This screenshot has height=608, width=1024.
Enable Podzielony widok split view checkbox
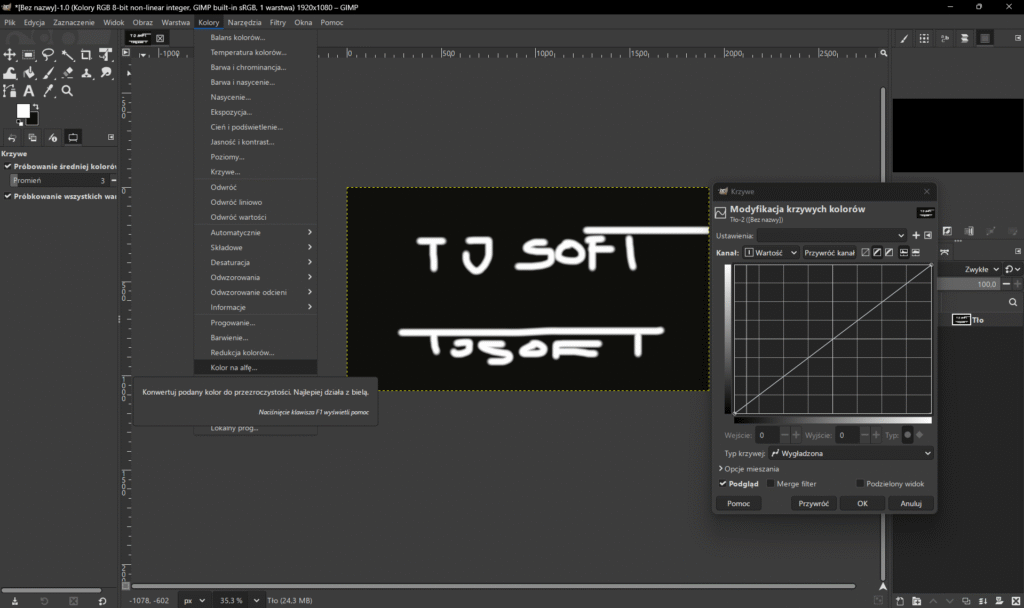[x=860, y=484]
